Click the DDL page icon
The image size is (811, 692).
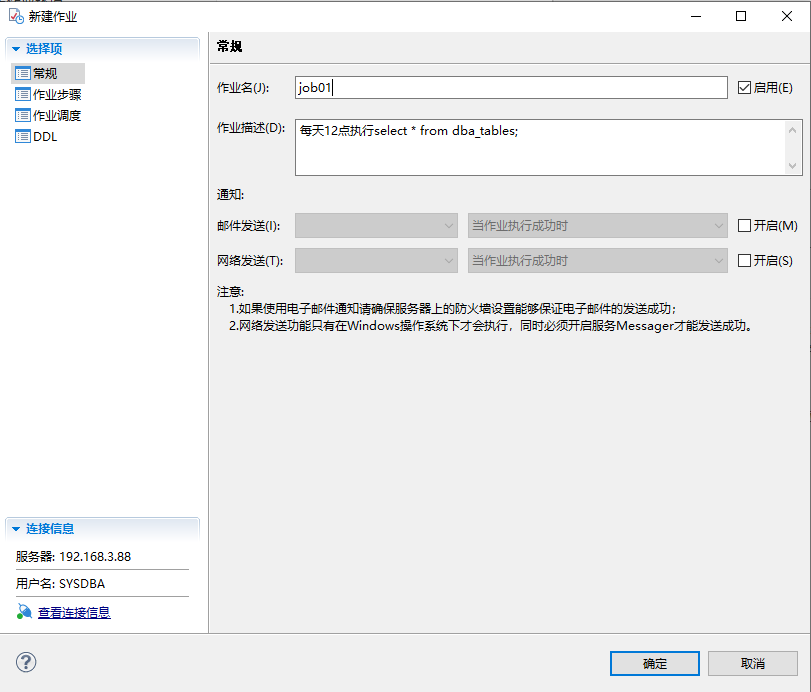pyautogui.click(x=23, y=137)
